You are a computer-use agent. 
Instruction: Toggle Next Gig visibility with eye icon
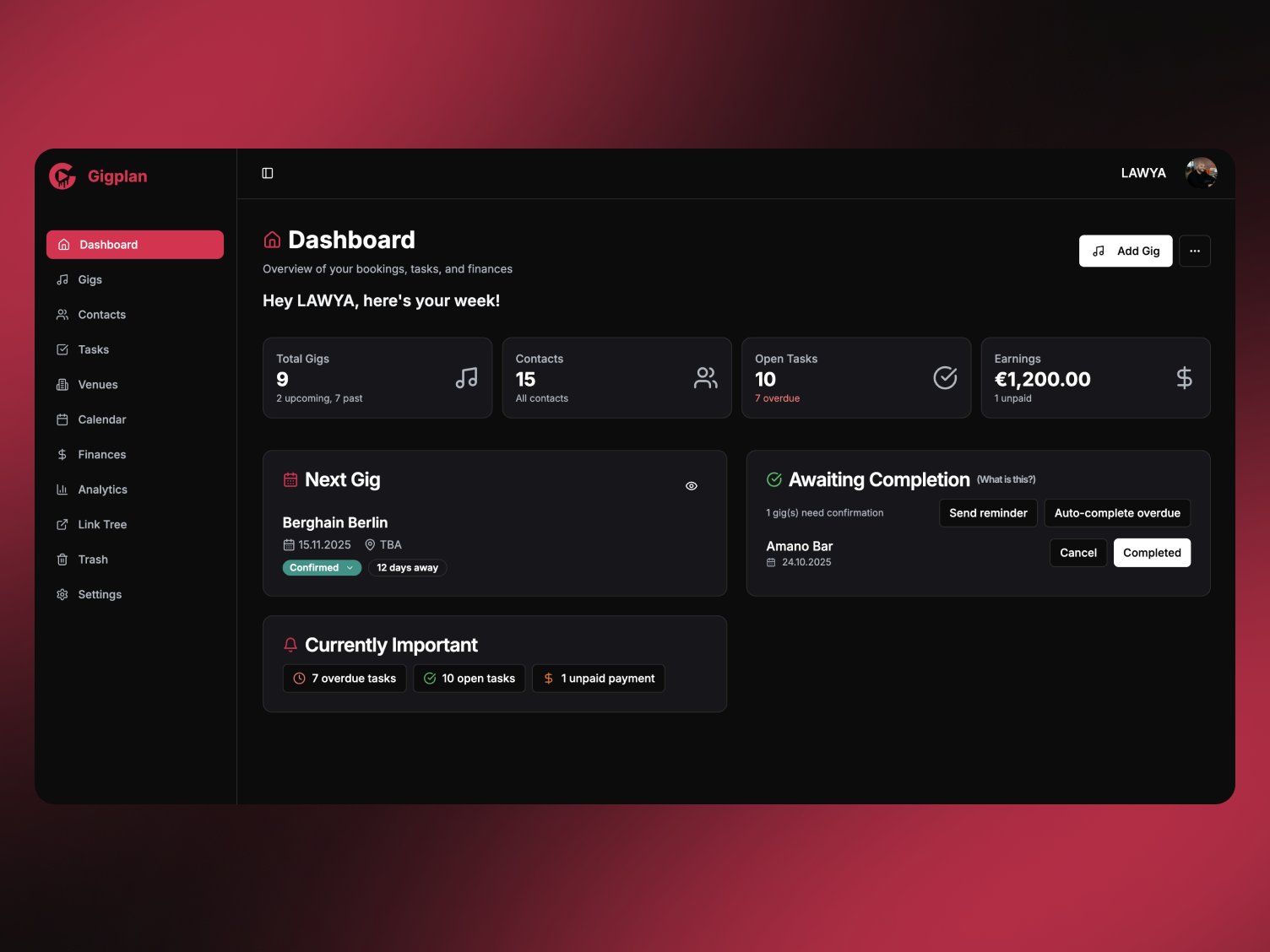tap(691, 485)
